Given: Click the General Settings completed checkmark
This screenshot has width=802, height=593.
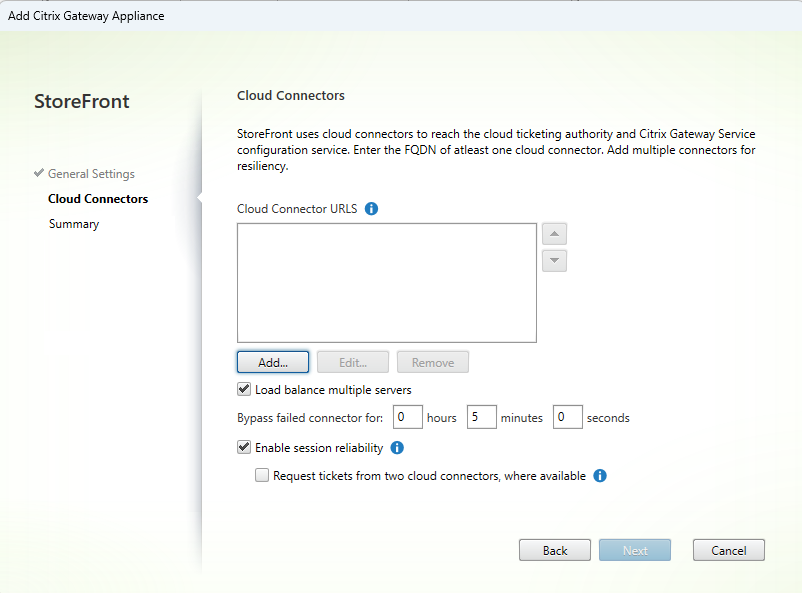Looking at the screenshot, I should point(39,174).
